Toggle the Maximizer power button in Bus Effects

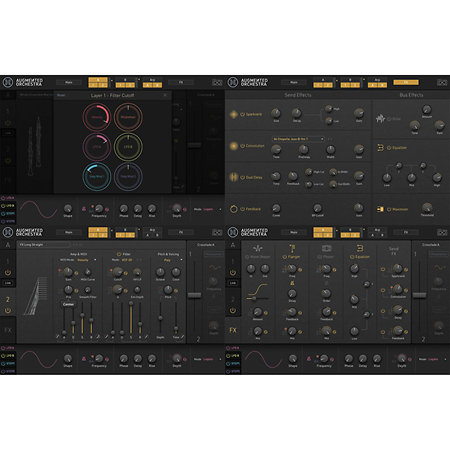click(389, 209)
